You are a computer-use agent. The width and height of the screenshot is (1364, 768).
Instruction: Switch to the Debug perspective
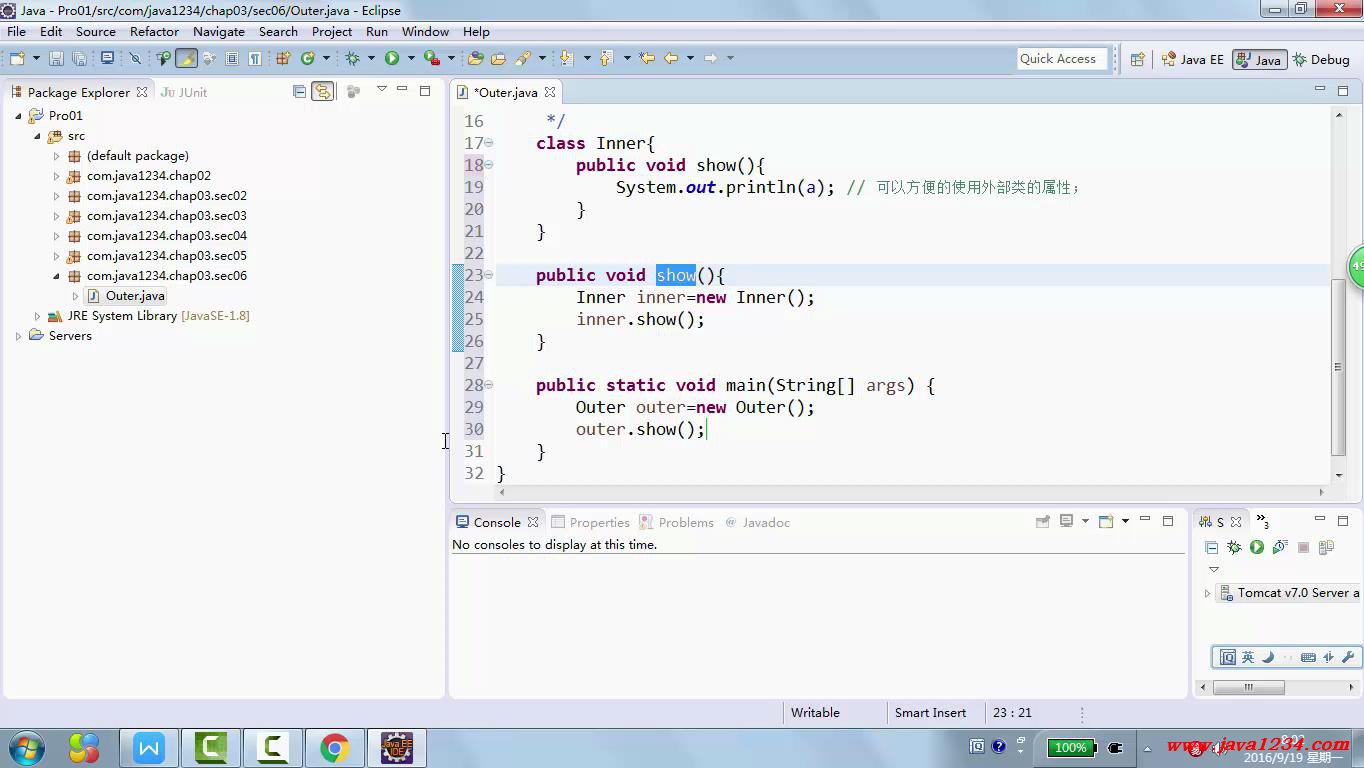coord(1321,59)
